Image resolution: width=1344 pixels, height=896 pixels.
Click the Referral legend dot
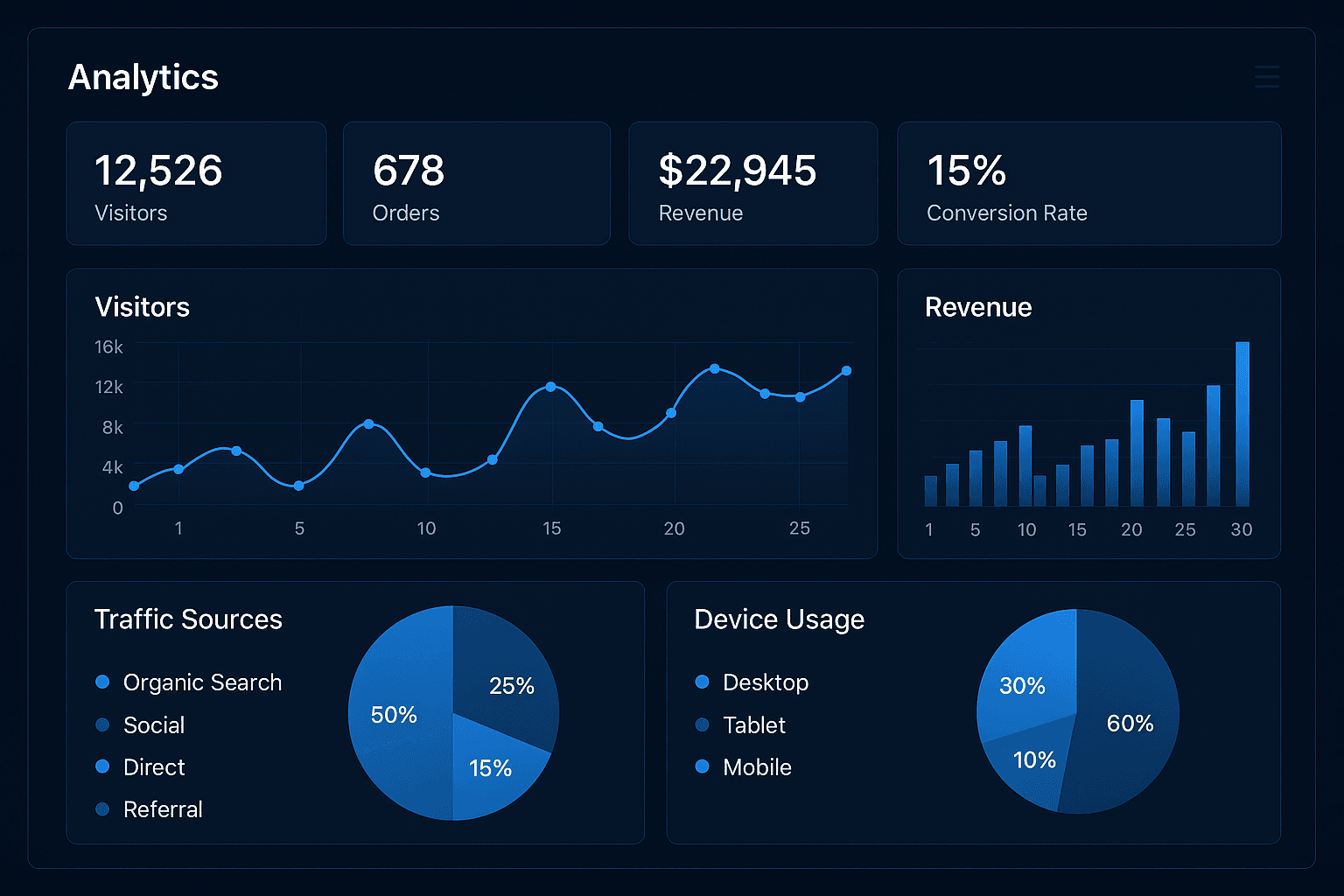pyautogui.click(x=102, y=809)
